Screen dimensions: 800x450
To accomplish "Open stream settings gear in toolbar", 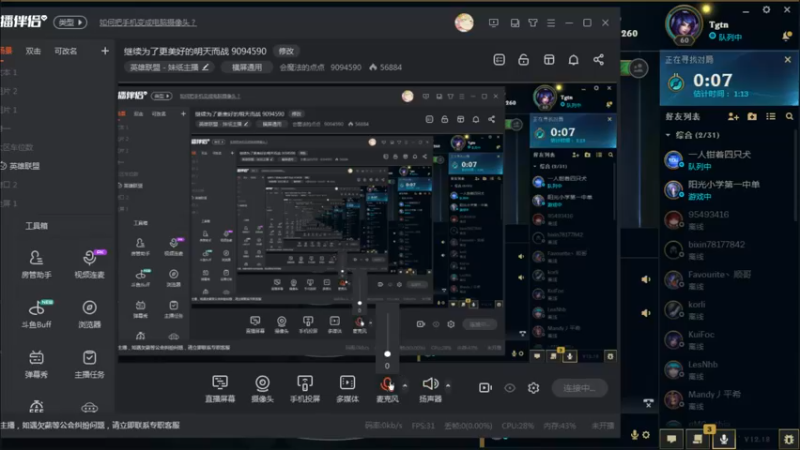I will click(x=534, y=388).
